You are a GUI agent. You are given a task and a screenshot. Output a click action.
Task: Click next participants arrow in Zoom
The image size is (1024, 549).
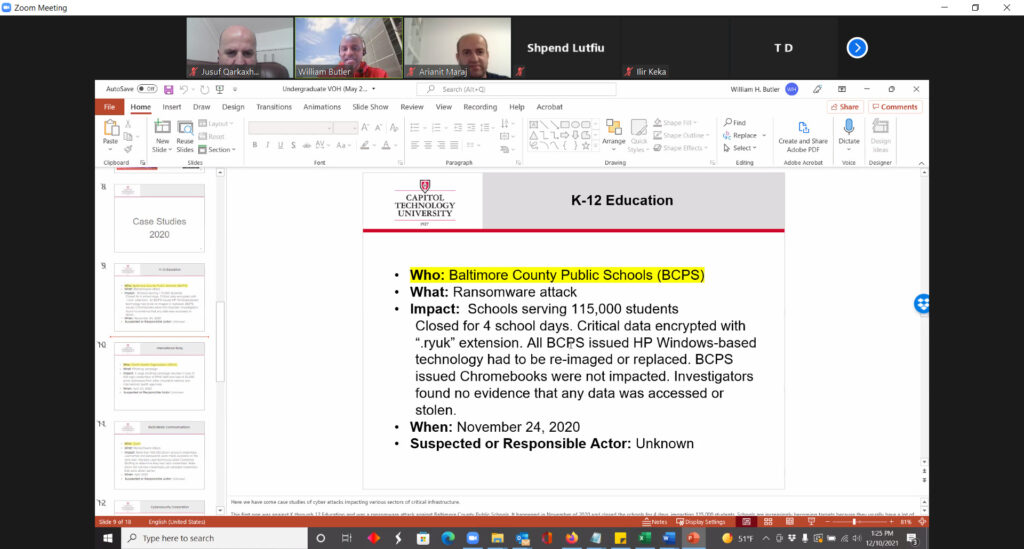point(857,48)
